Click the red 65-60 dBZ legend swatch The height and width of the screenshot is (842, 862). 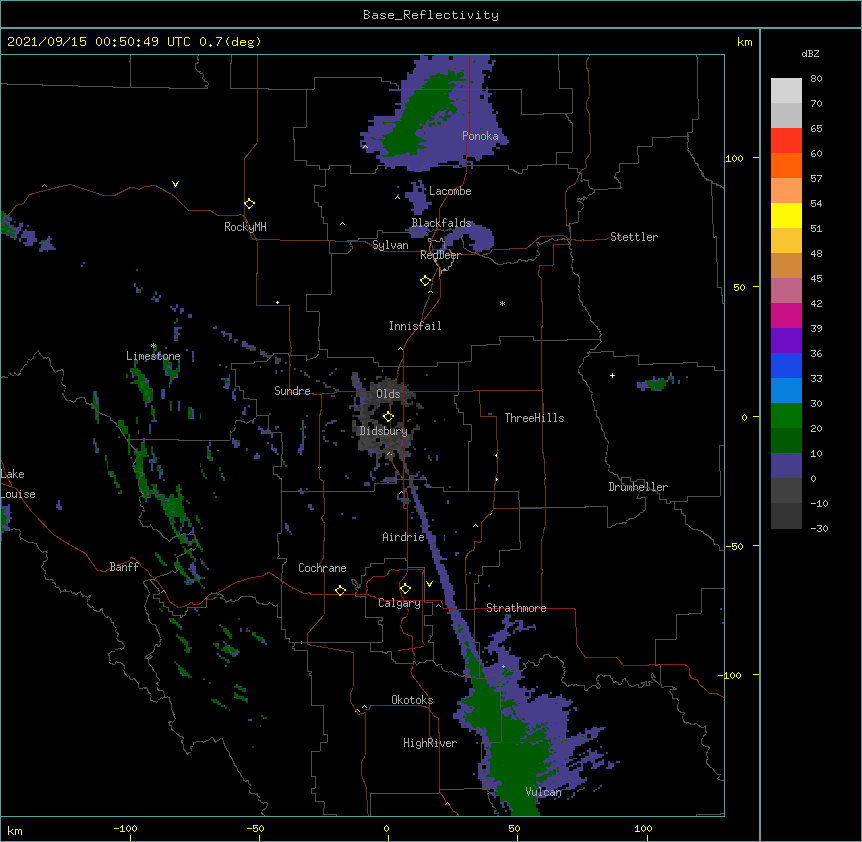786,141
